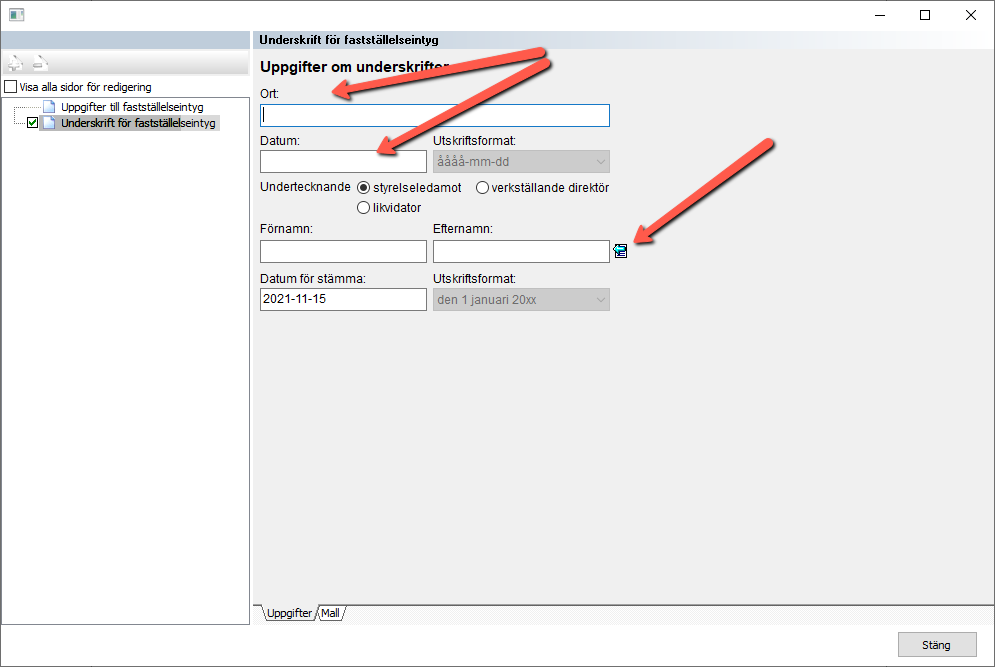Click the 'Datum för stämma:' label
The width and height of the screenshot is (995, 667).
(313, 279)
